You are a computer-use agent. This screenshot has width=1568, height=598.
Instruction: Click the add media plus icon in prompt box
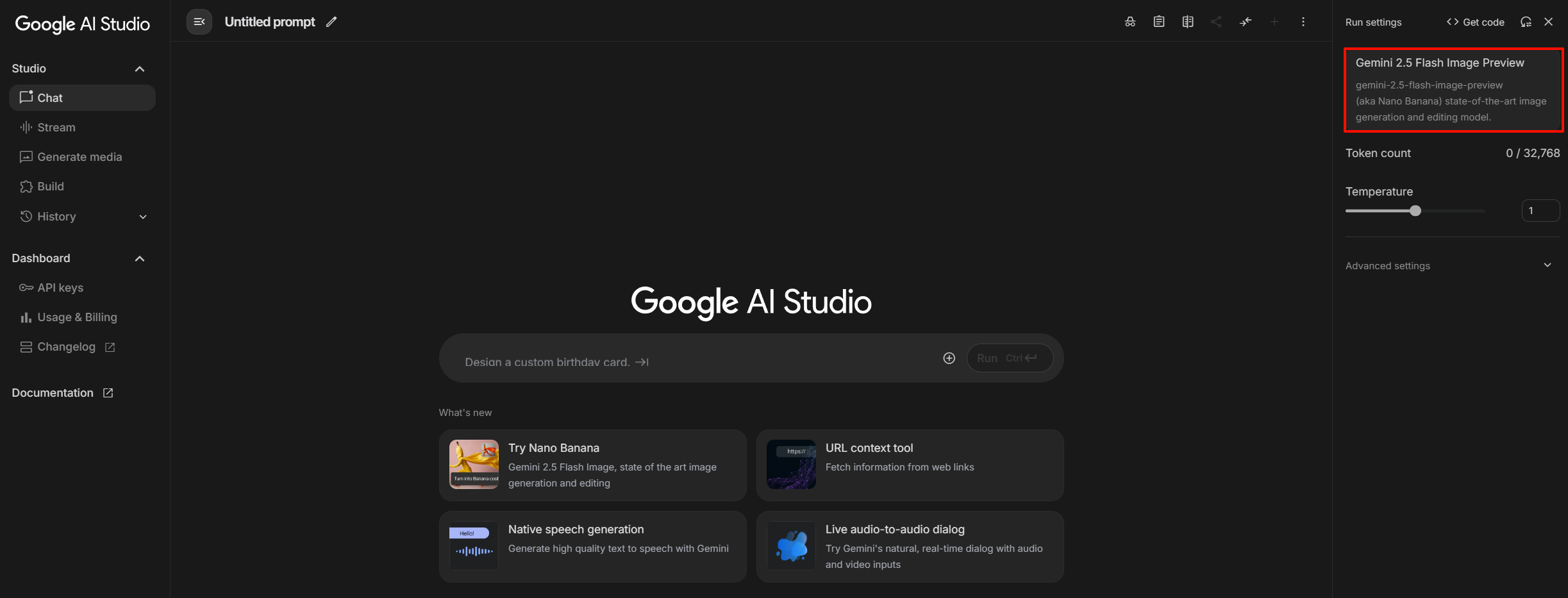(949, 358)
